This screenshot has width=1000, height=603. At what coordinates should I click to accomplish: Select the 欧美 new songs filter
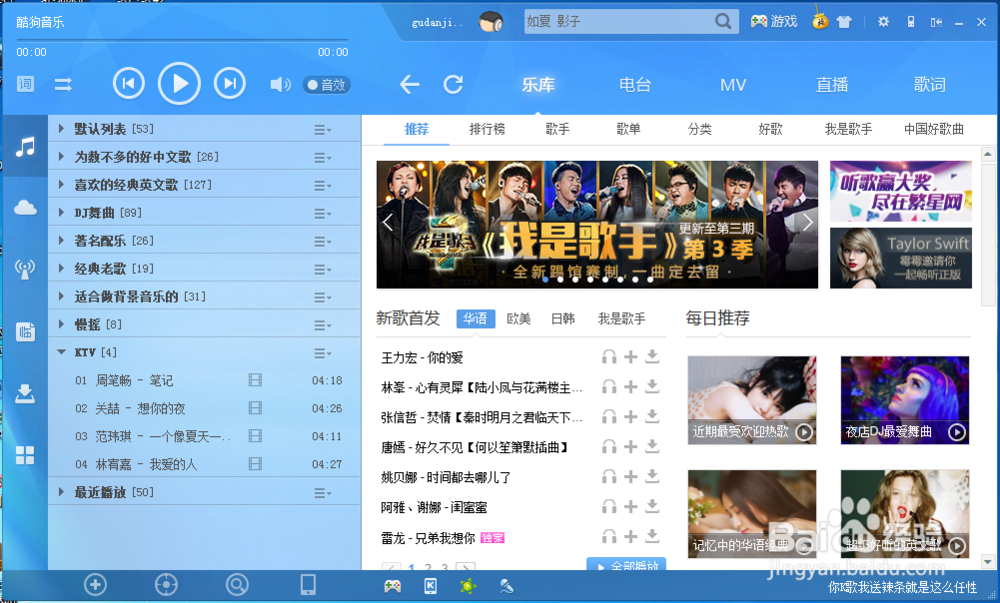click(x=518, y=319)
